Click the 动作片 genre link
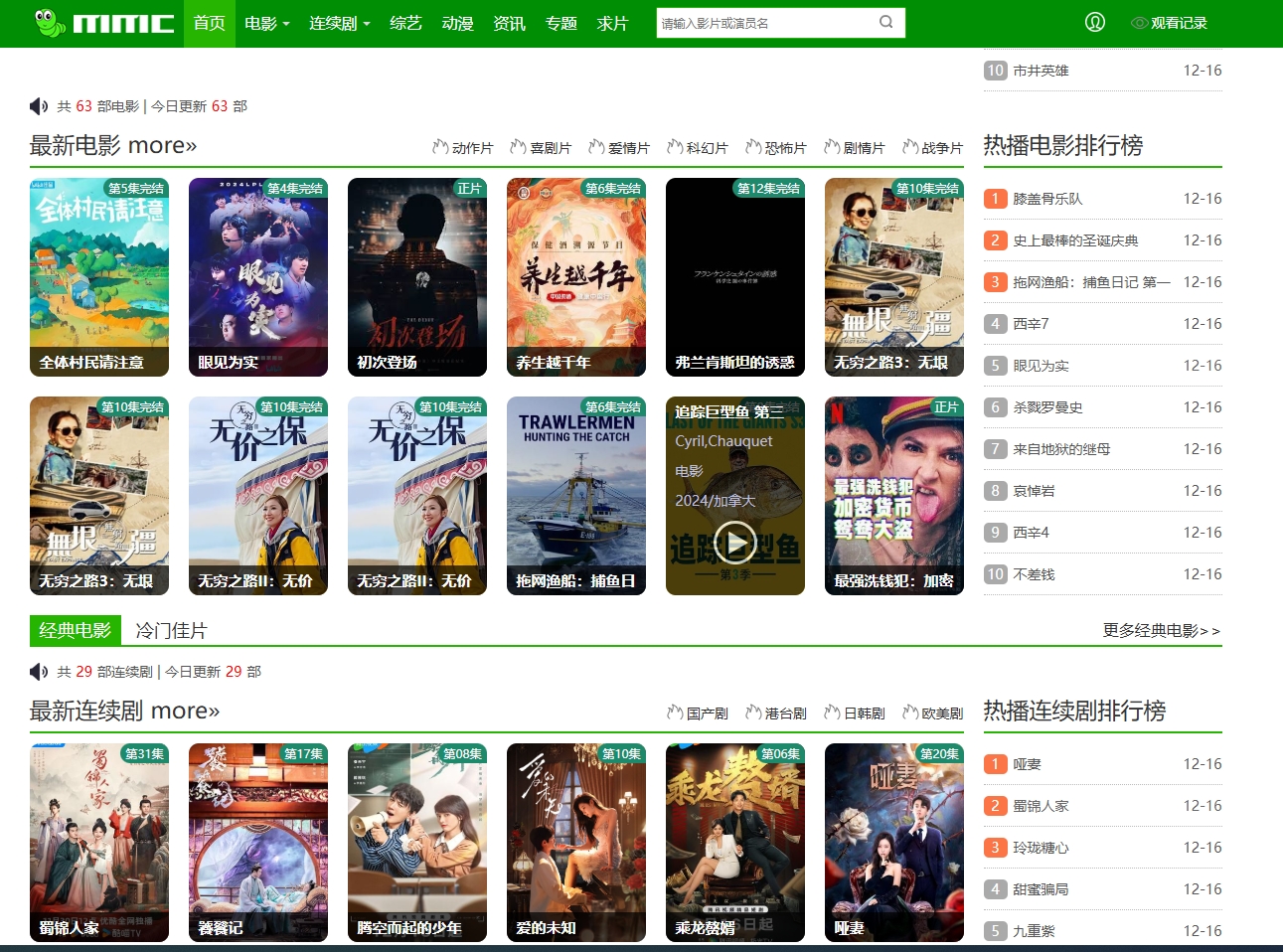The height and width of the screenshot is (952, 1283). (x=473, y=148)
